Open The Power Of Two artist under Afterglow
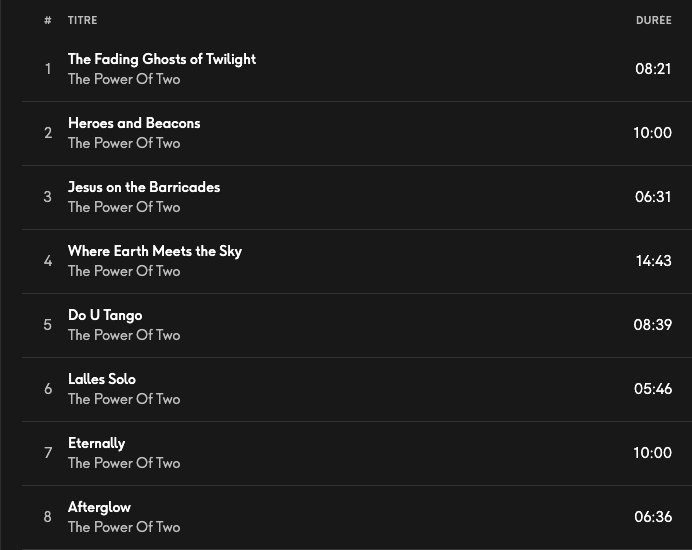The height and width of the screenshot is (550, 692). tap(124, 527)
